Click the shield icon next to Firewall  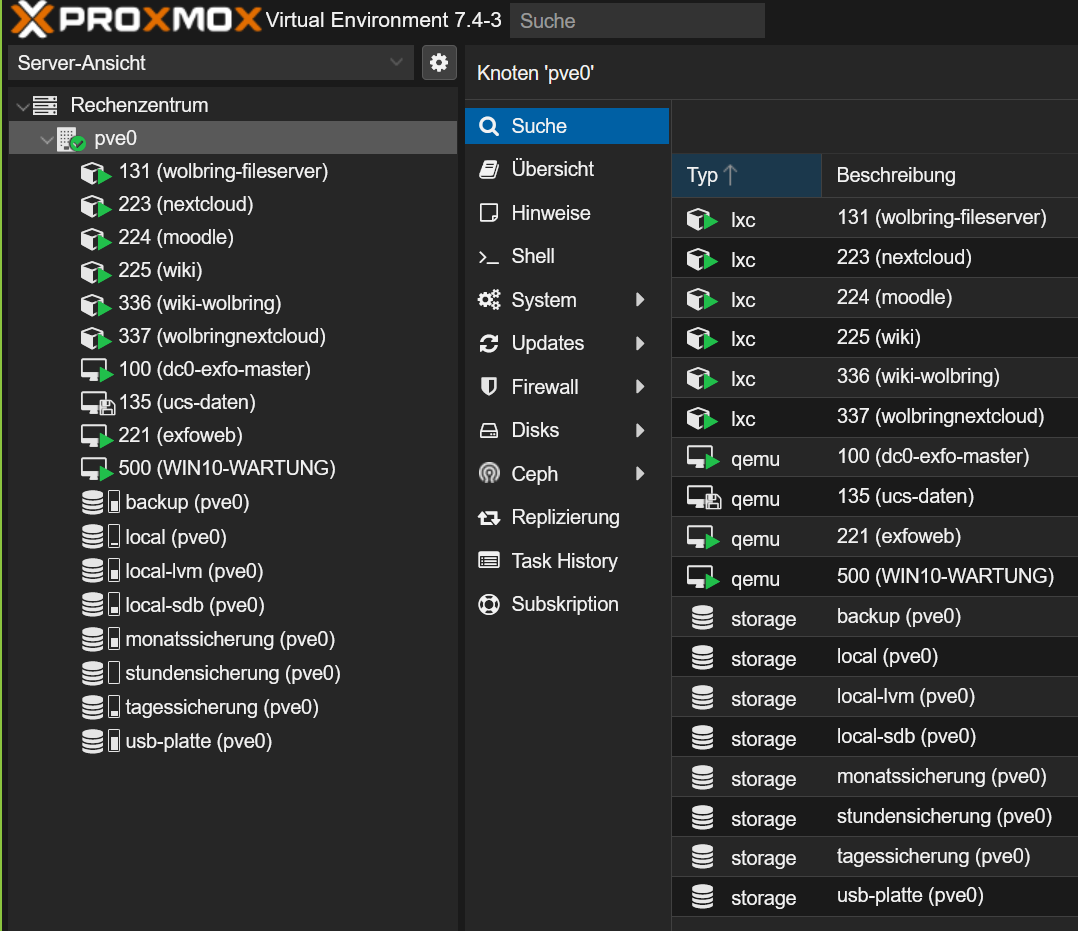point(489,386)
